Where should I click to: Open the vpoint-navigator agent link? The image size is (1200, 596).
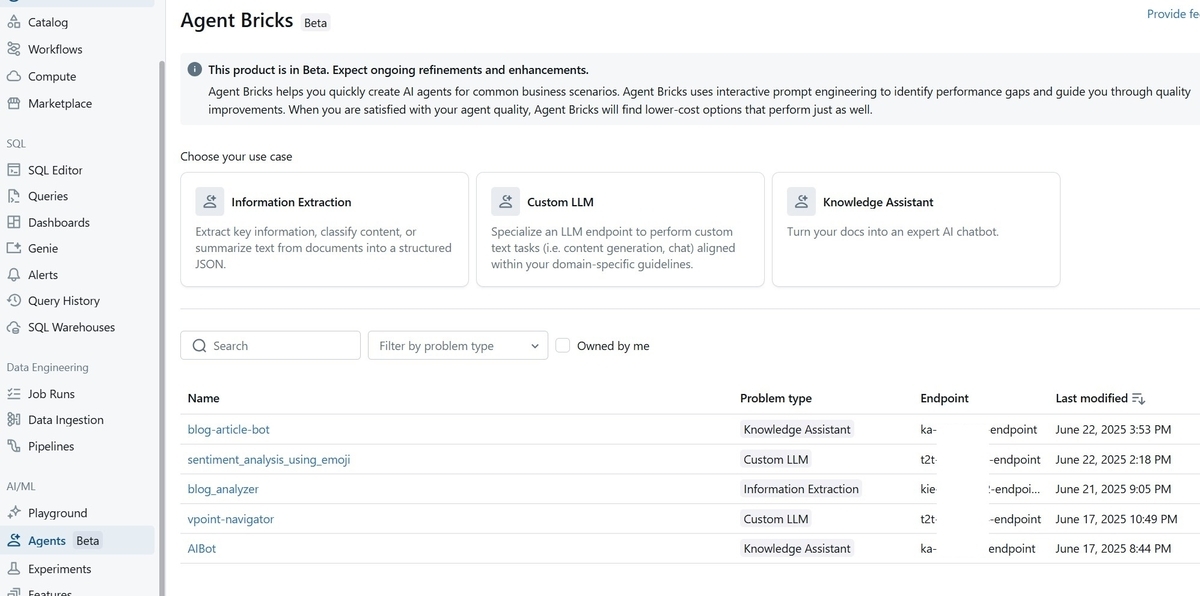(x=231, y=519)
